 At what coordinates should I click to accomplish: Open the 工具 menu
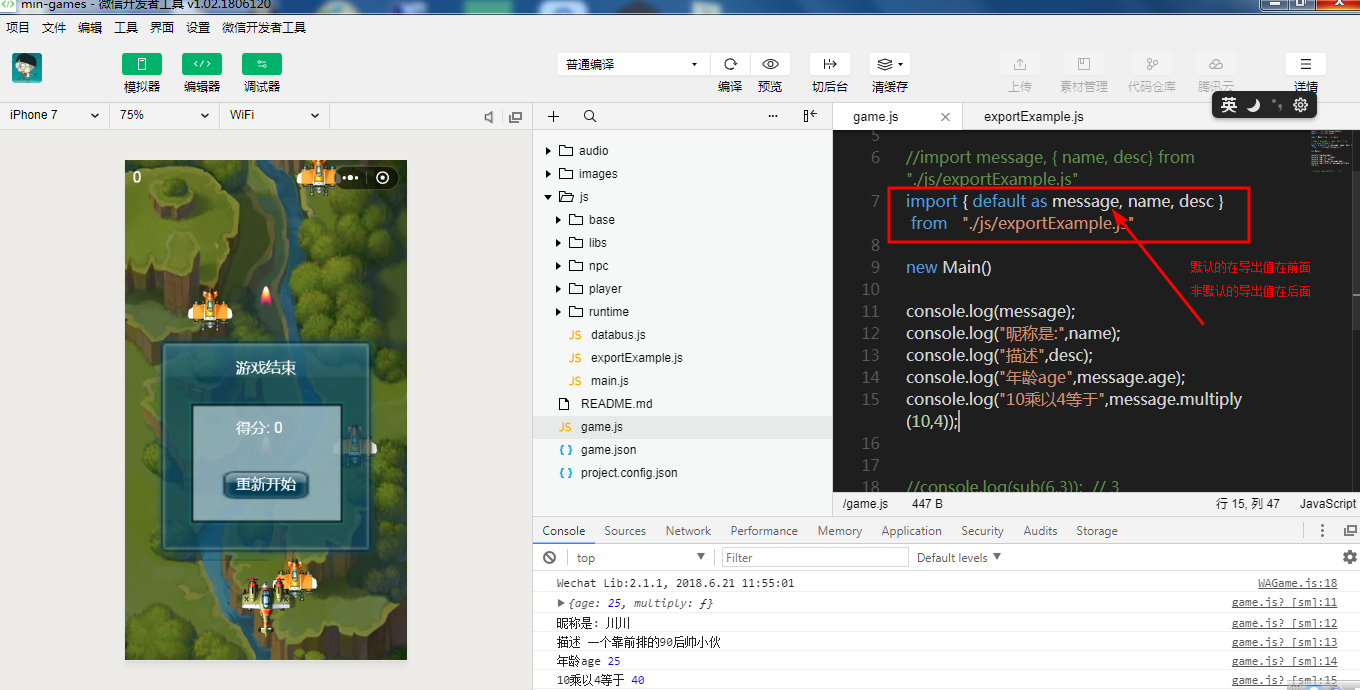(x=126, y=27)
